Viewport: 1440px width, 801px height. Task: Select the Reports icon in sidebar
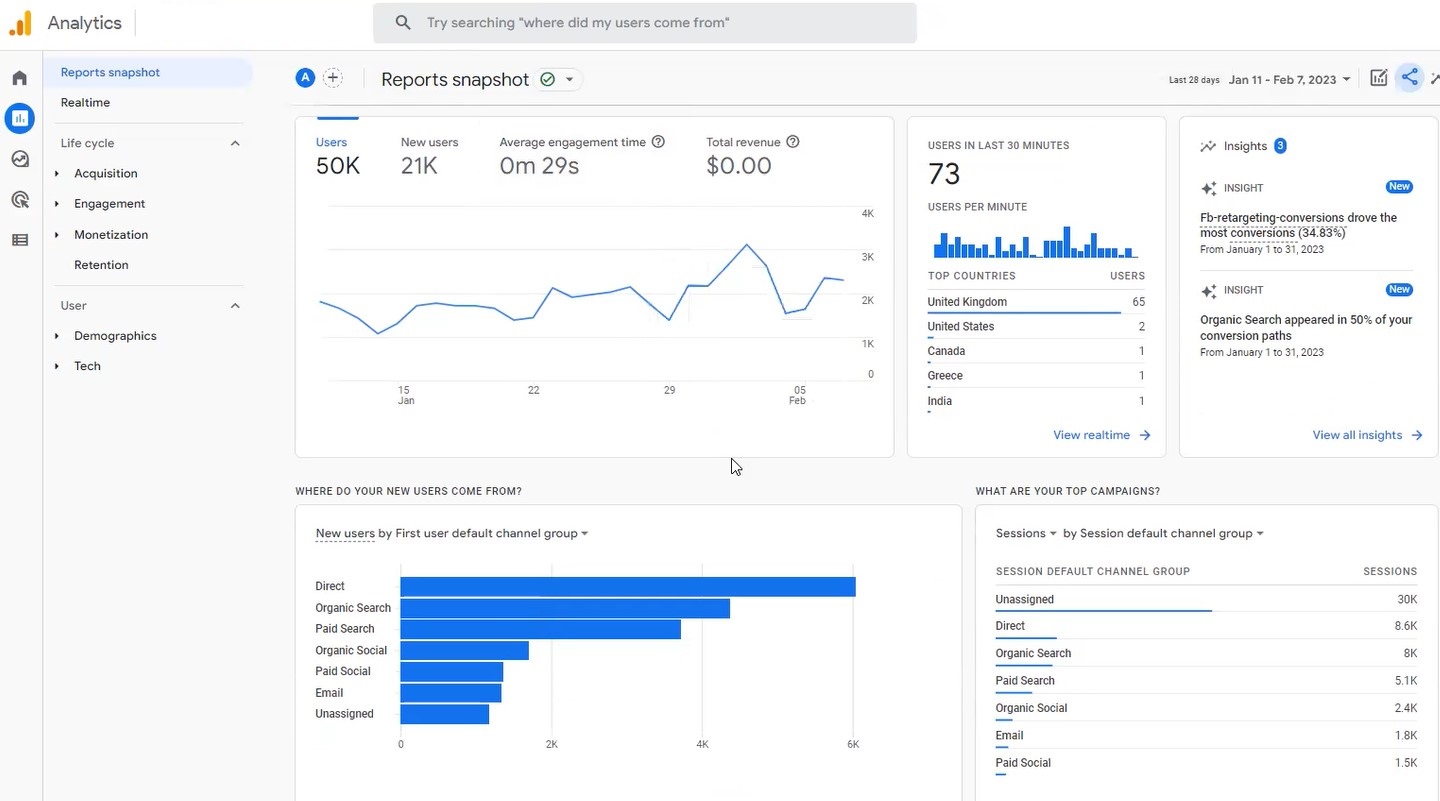click(x=19, y=118)
